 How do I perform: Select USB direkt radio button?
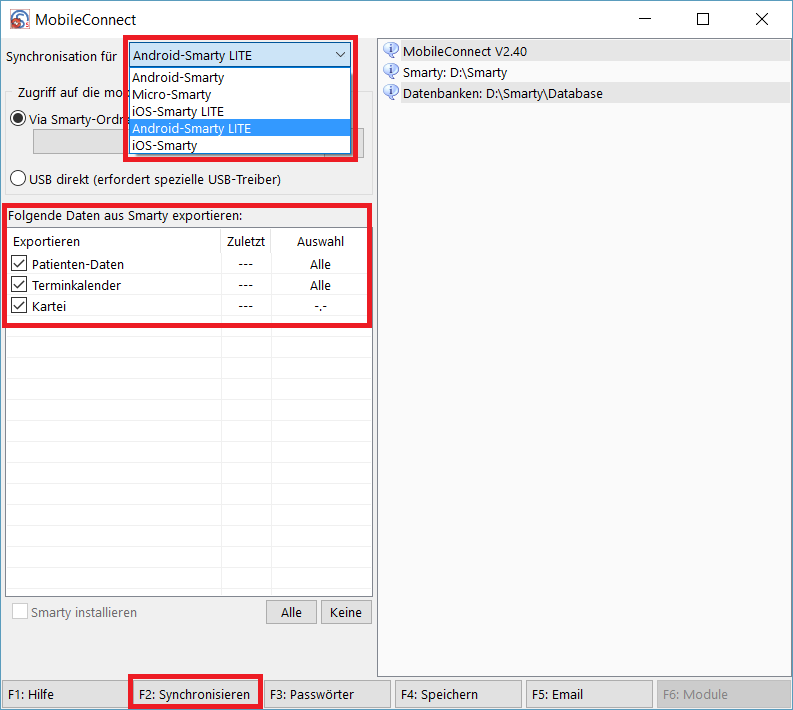(x=18, y=179)
